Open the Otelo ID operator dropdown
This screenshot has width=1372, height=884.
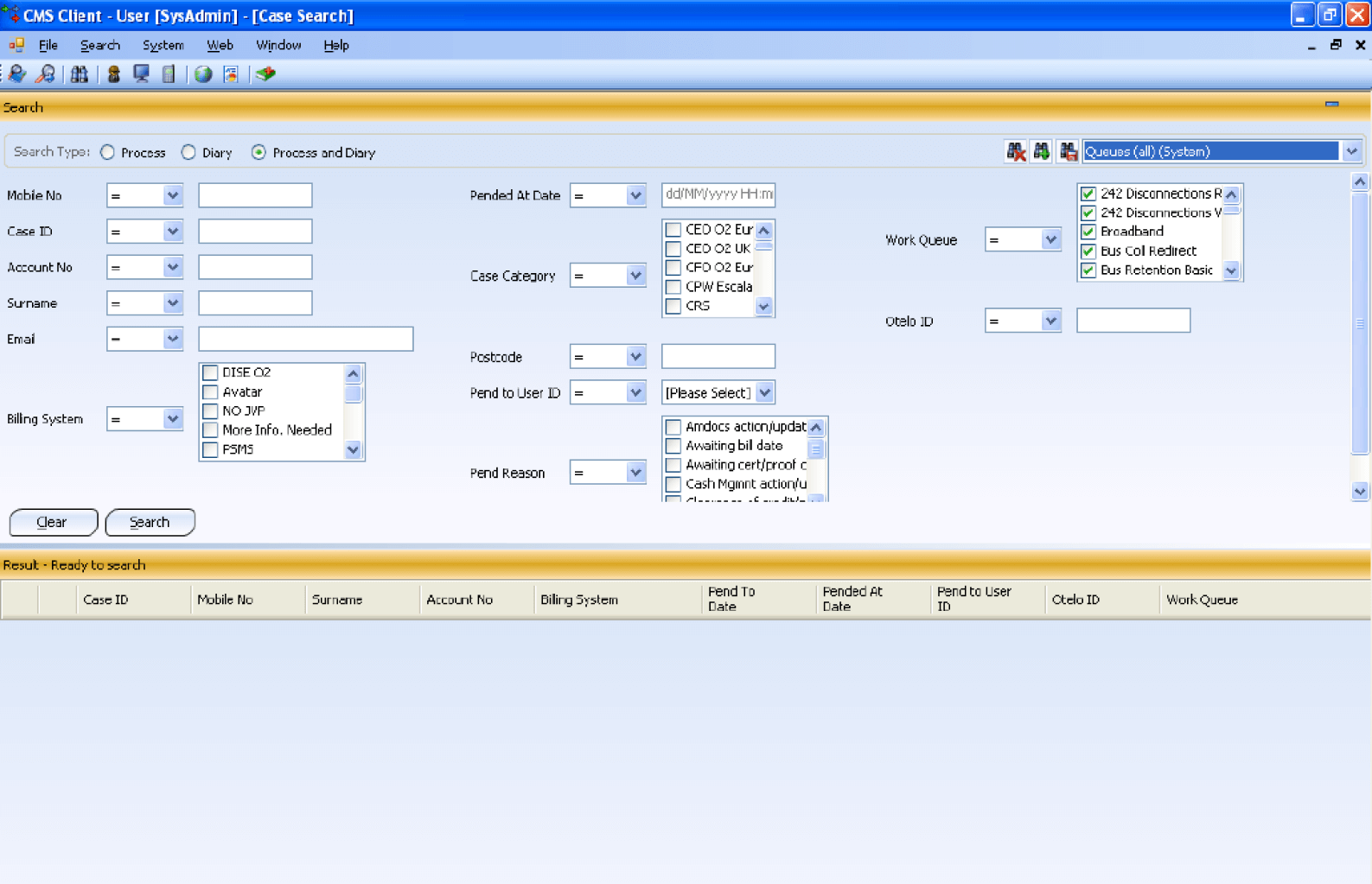click(1051, 321)
